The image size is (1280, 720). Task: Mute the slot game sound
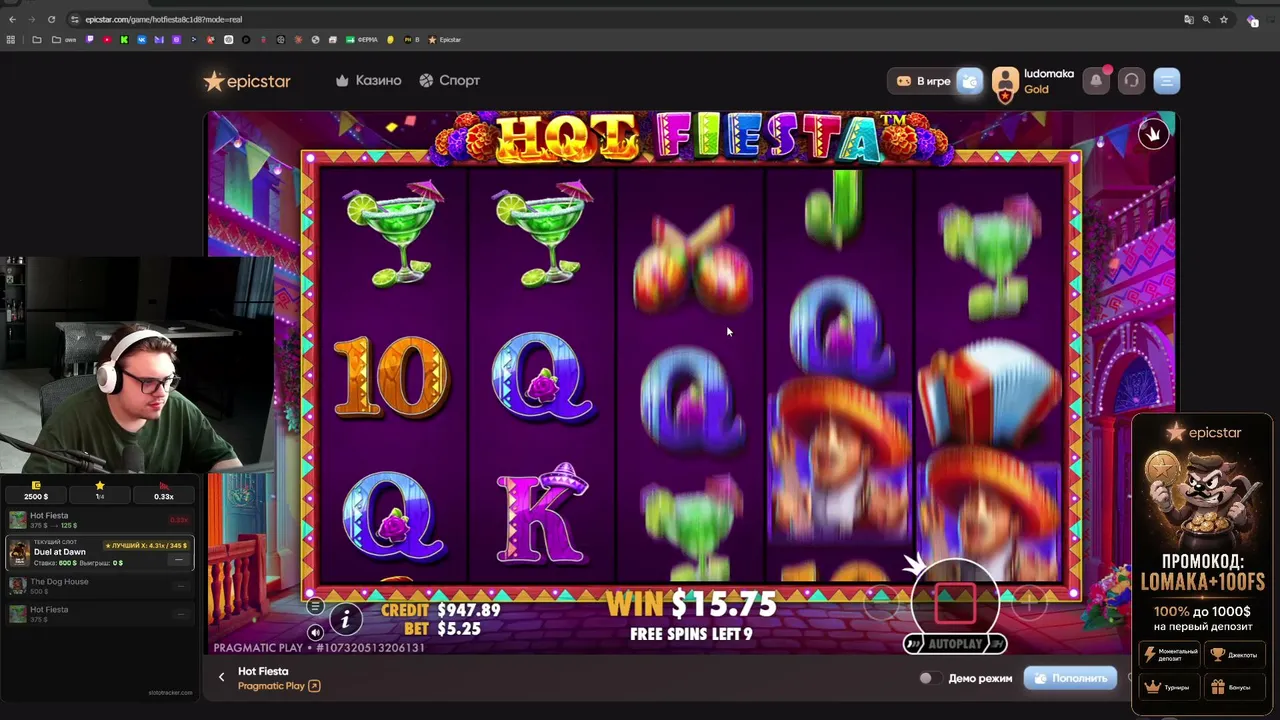tap(315, 632)
